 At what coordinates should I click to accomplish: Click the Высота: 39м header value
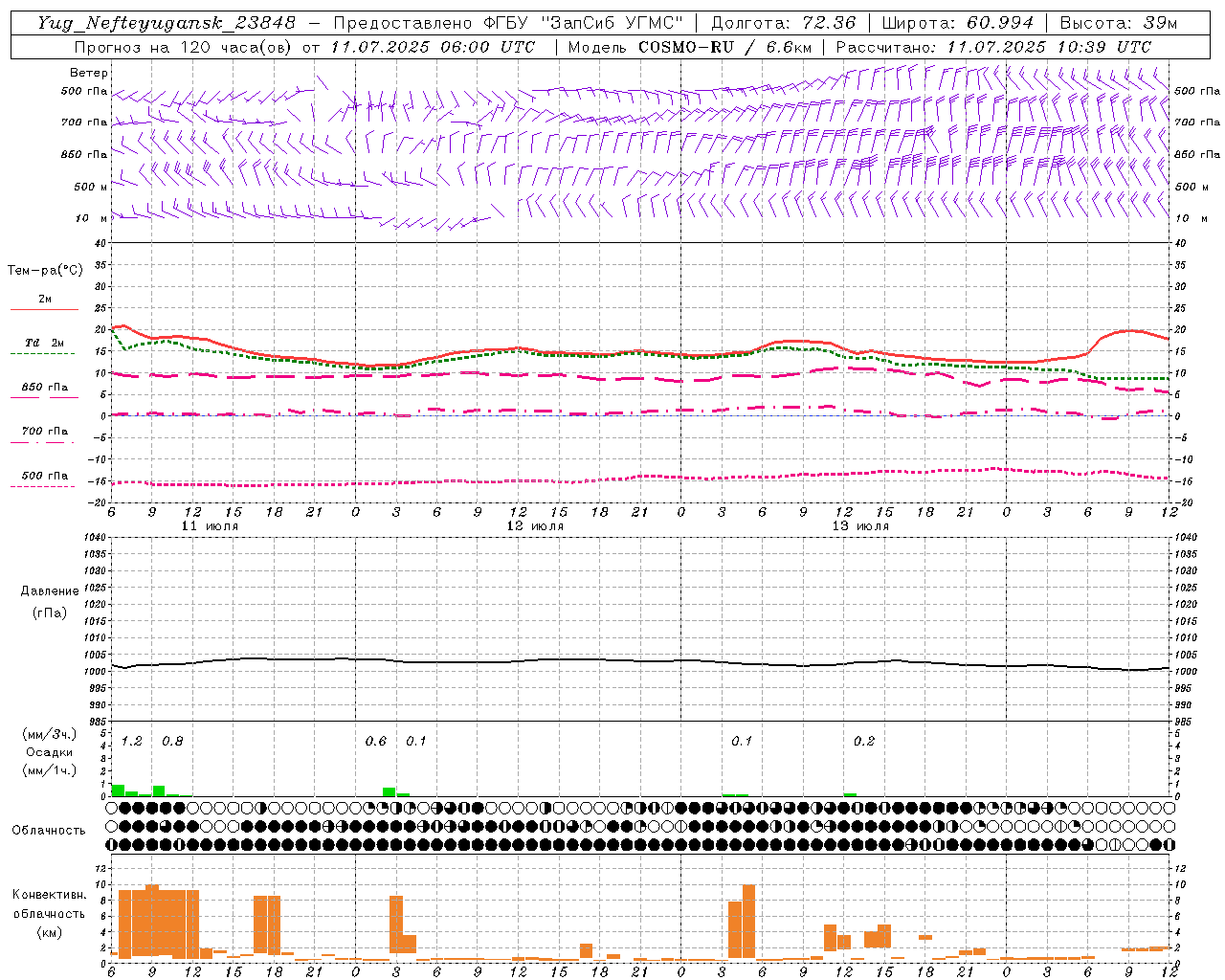1119,23
